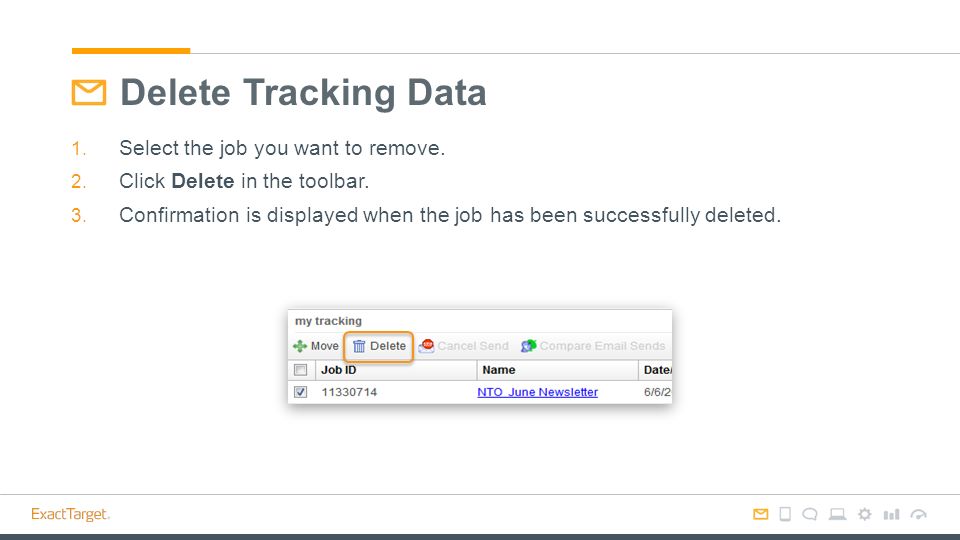
Task: Click the Job ID column header
Action: 339,370
